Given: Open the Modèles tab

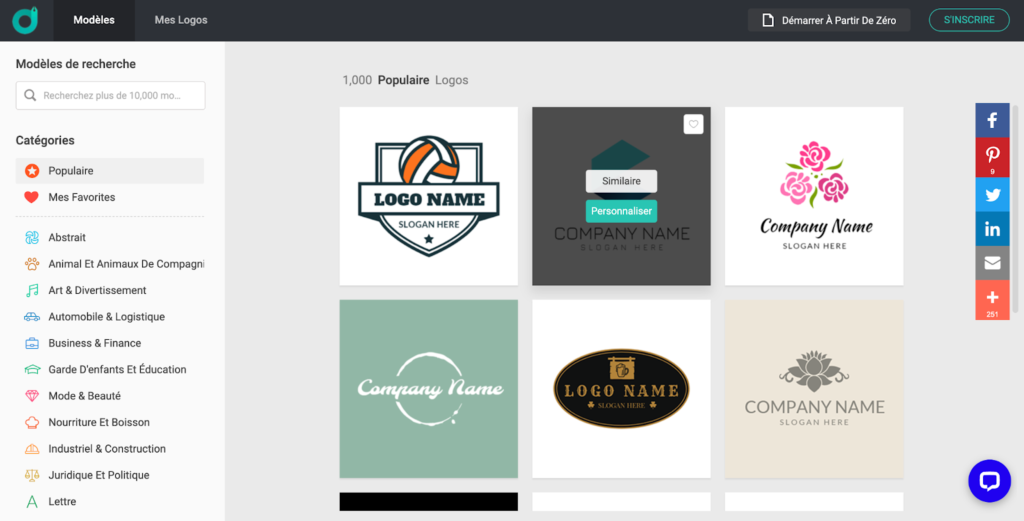Looking at the screenshot, I should (94, 20).
